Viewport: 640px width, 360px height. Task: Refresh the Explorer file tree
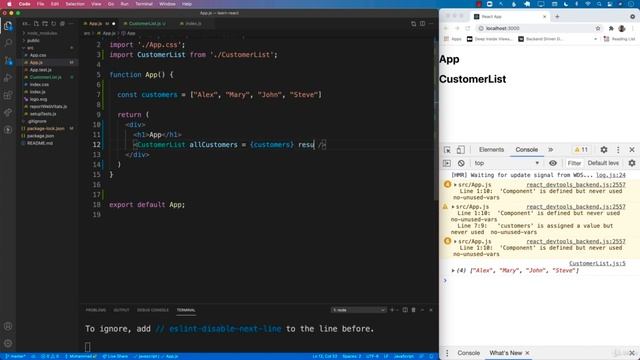click(53, 24)
